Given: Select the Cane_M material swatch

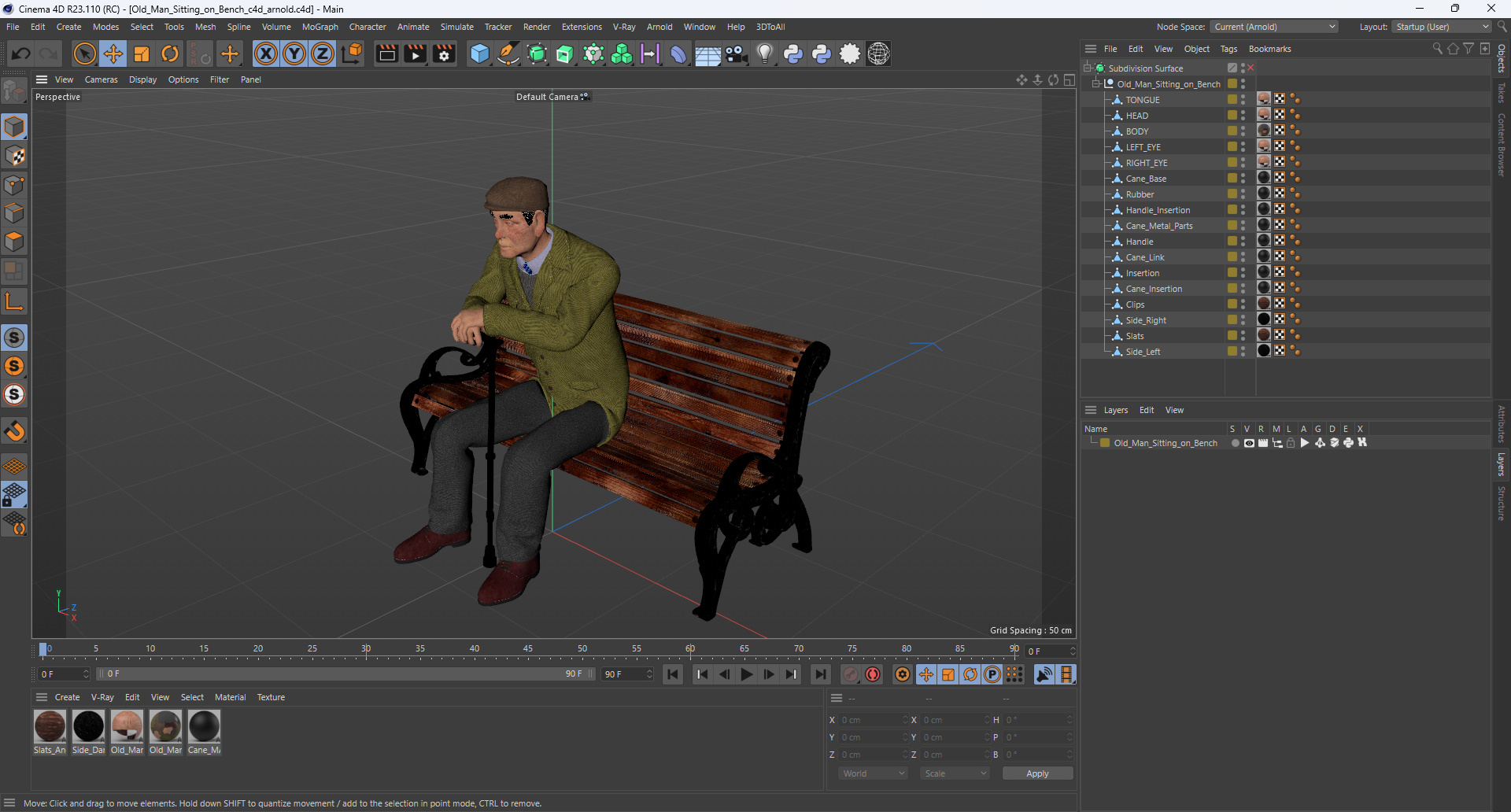Looking at the screenshot, I should click(204, 731).
